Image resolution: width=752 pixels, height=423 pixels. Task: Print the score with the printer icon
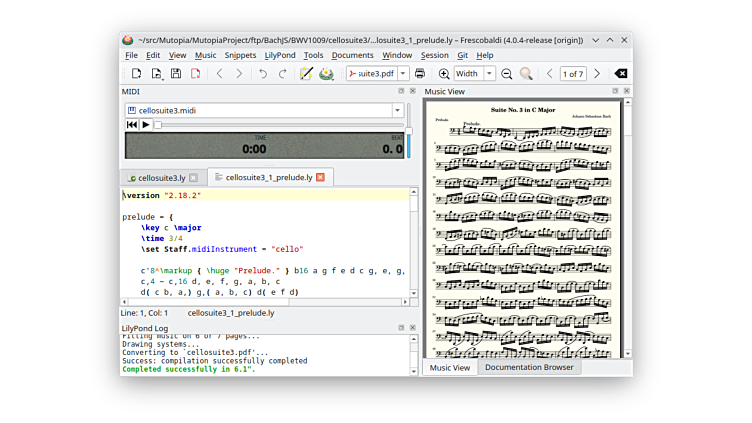click(420, 74)
